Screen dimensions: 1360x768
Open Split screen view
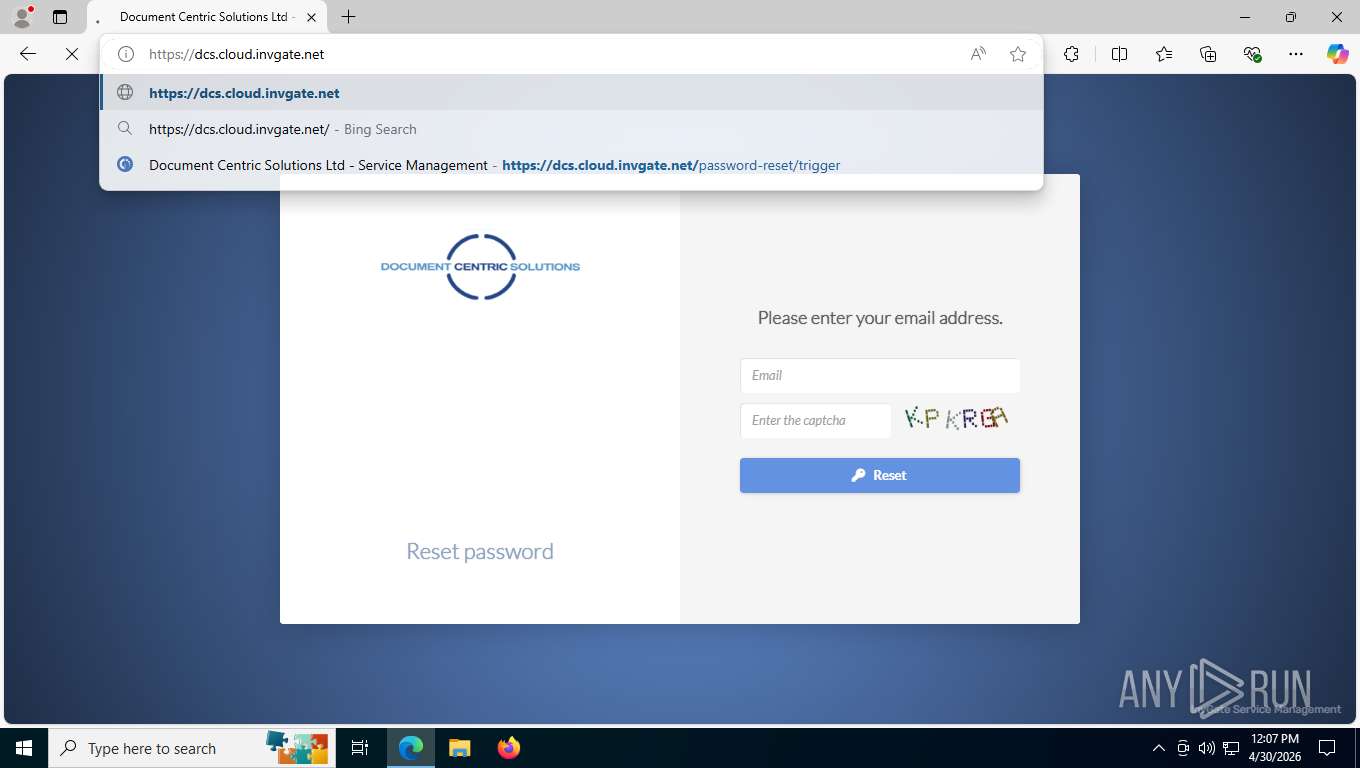1119,54
